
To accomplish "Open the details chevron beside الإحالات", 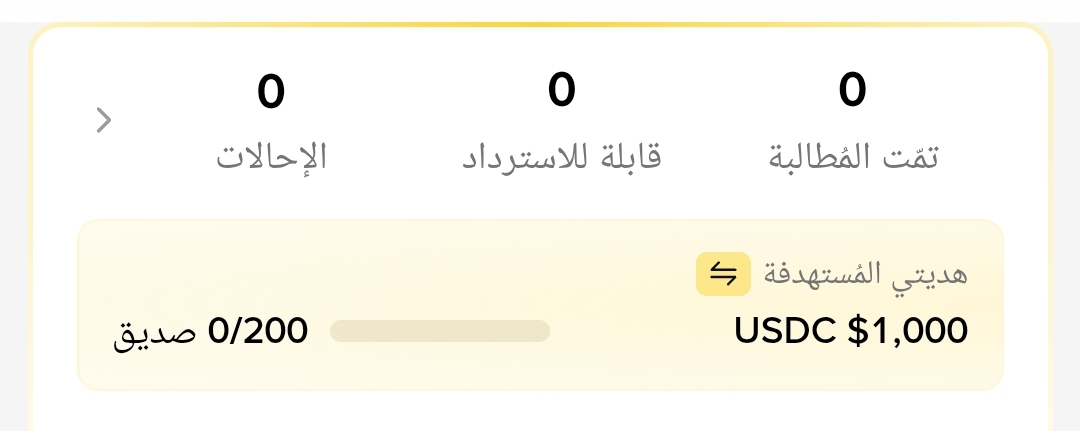I will 103,120.
